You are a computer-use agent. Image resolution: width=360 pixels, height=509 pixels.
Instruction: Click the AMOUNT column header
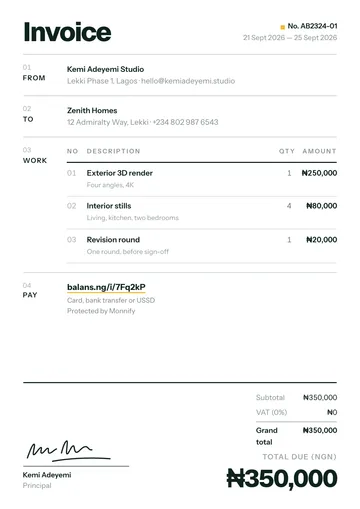click(319, 151)
